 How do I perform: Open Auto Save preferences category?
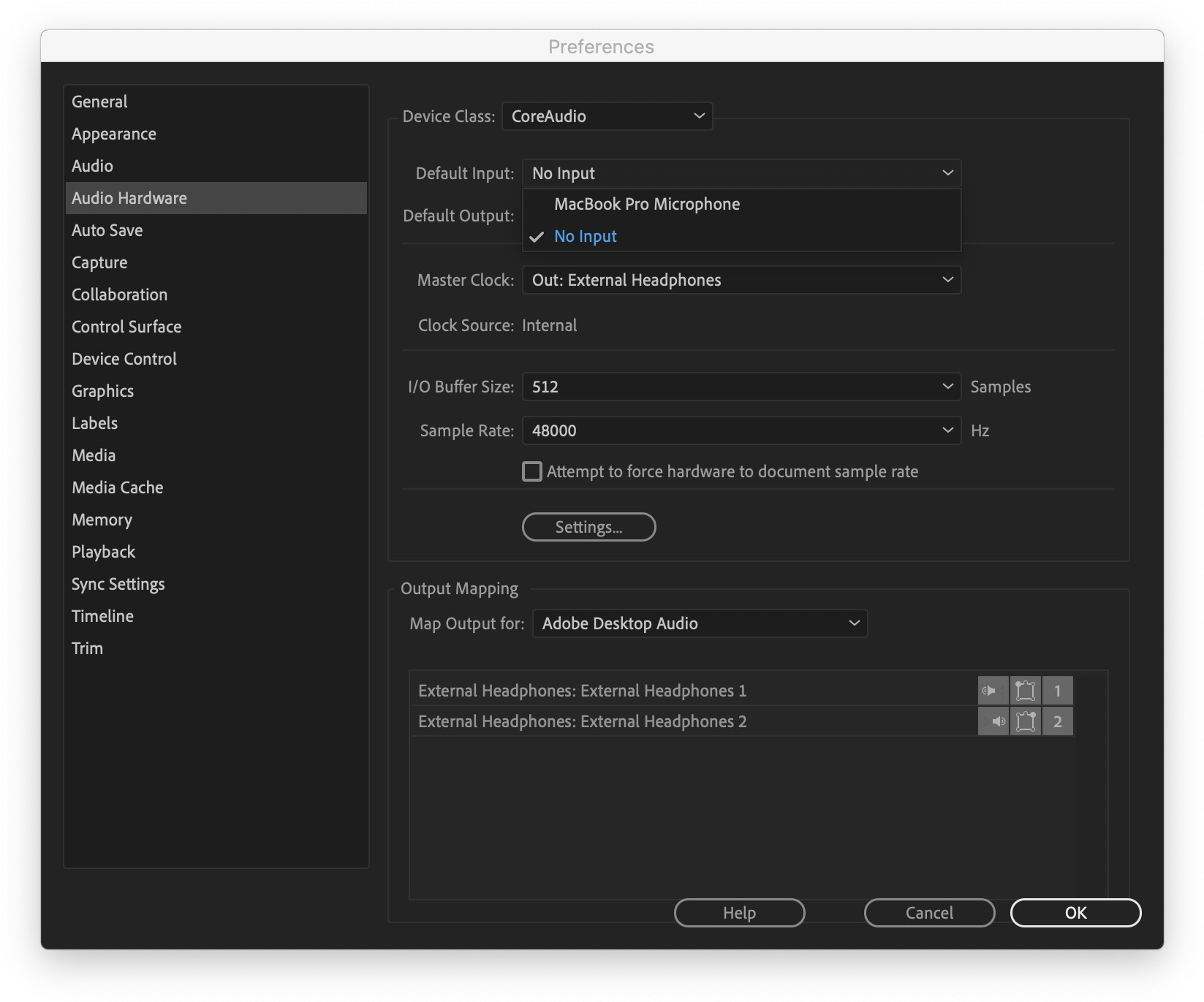click(x=216, y=230)
